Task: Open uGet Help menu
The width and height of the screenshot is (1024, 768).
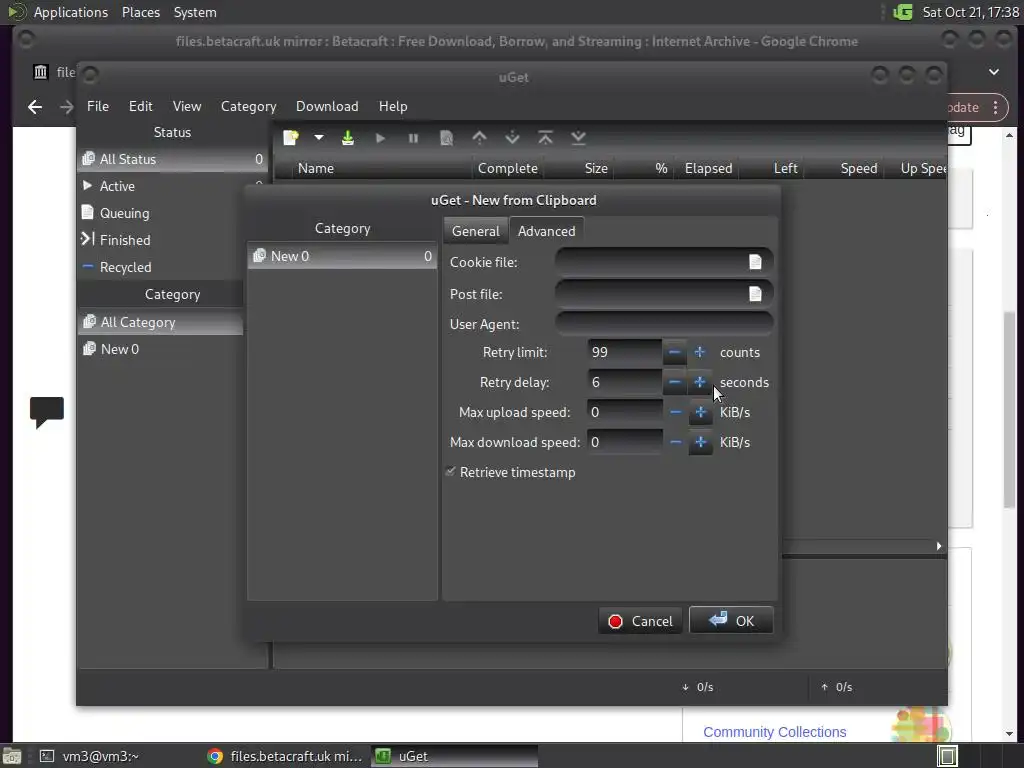Action: 393,106
